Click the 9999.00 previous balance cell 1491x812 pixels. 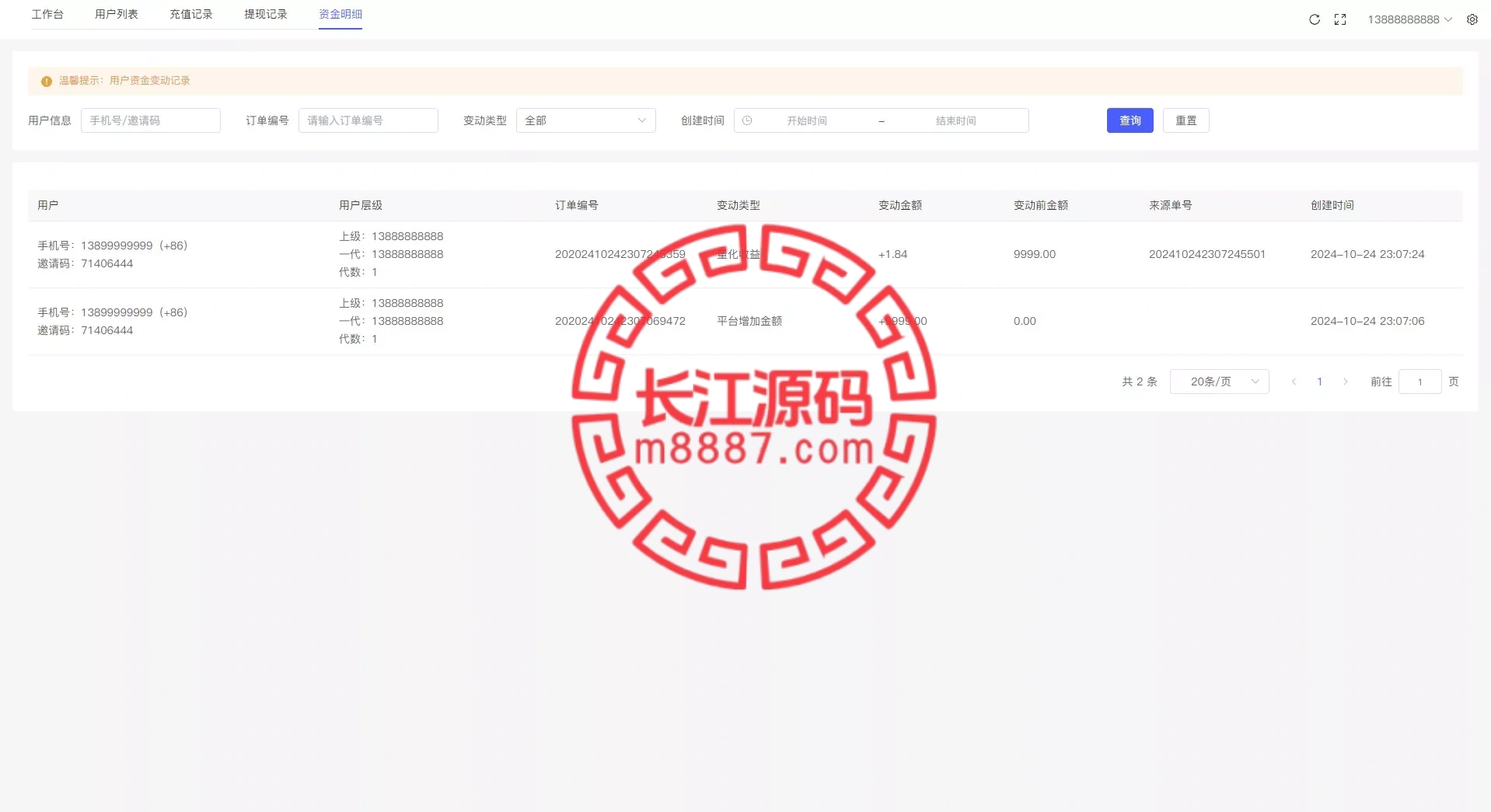[1035, 254]
